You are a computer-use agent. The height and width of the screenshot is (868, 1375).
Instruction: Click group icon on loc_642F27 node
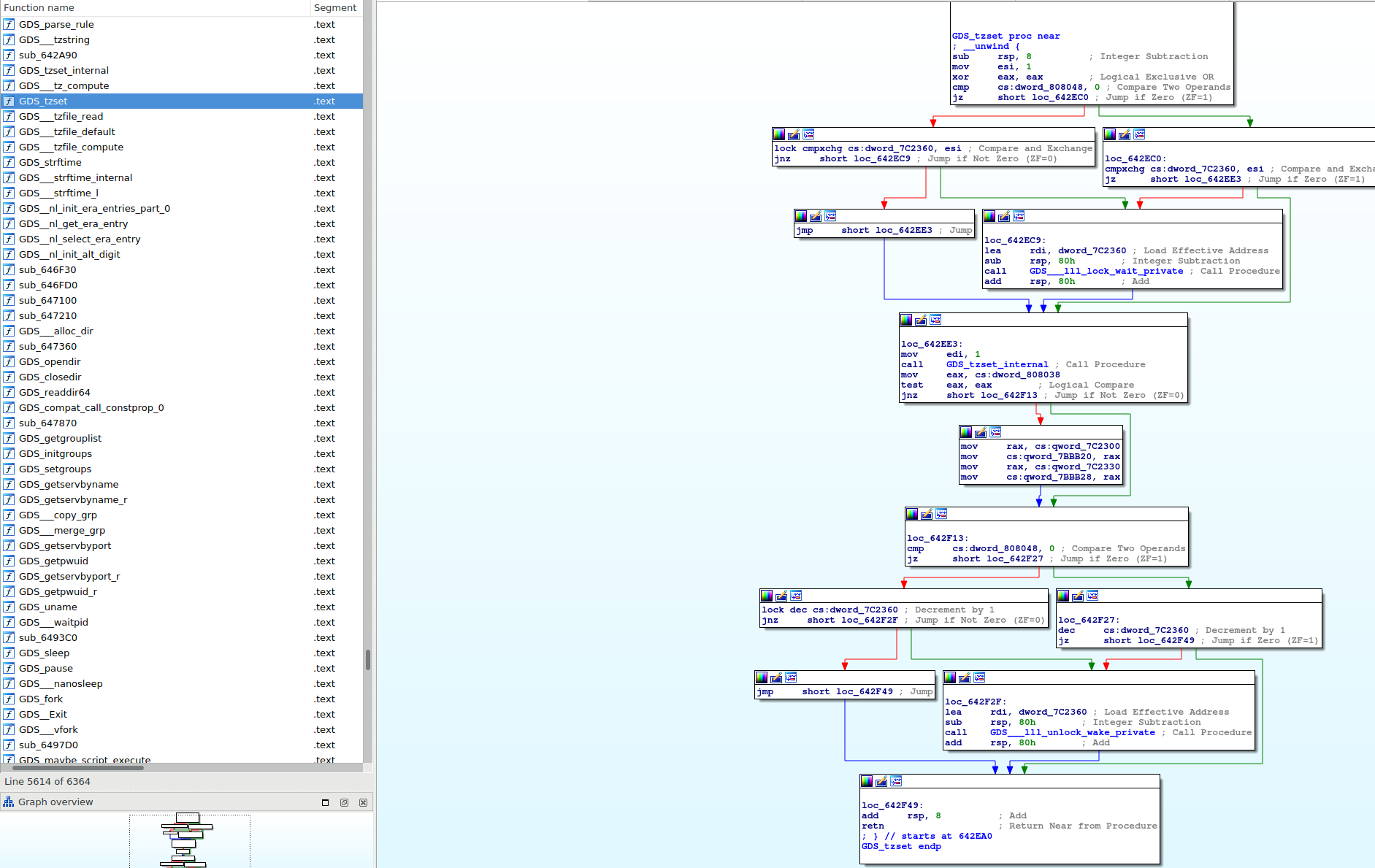[1092, 596]
